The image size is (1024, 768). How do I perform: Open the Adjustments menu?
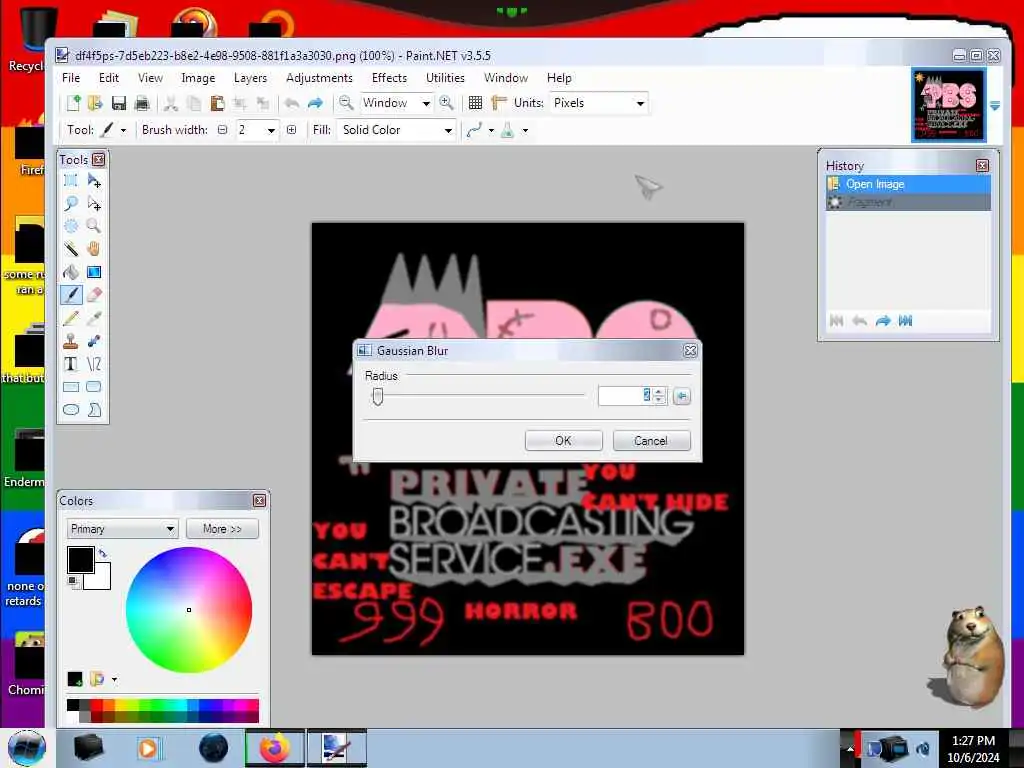[x=319, y=78]
